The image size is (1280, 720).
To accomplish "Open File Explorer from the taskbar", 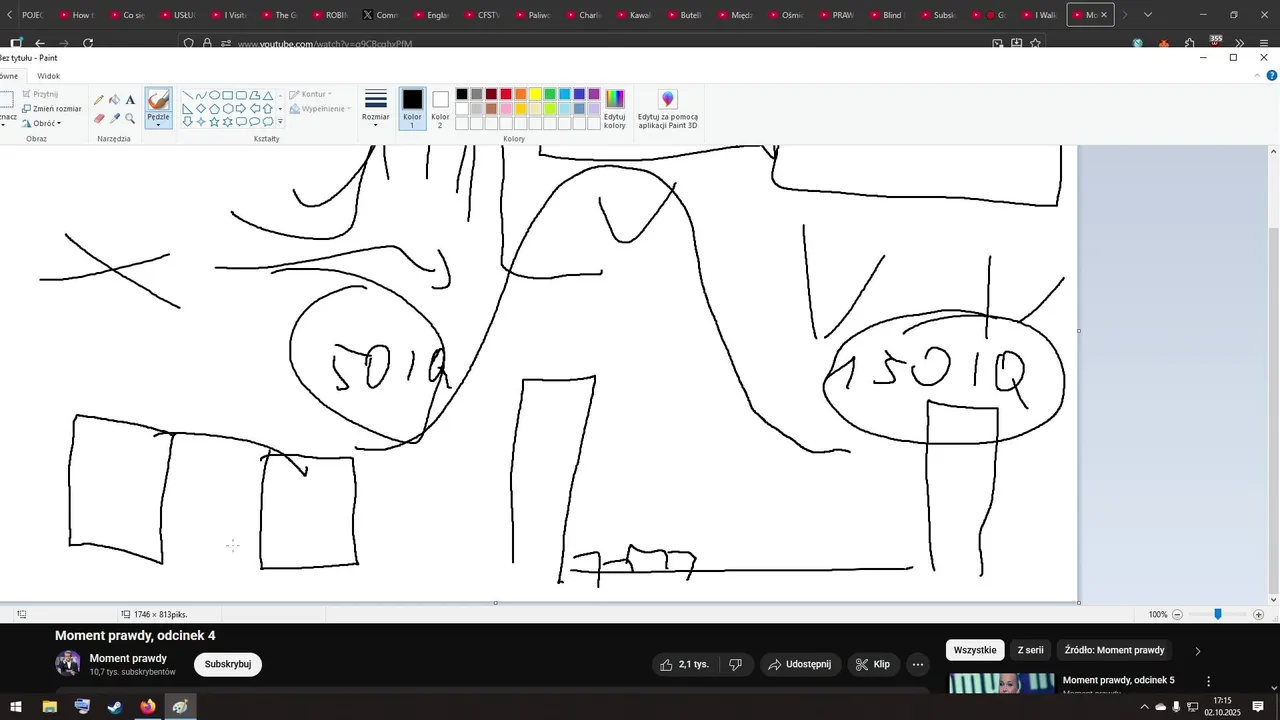I will pos(49,706).
